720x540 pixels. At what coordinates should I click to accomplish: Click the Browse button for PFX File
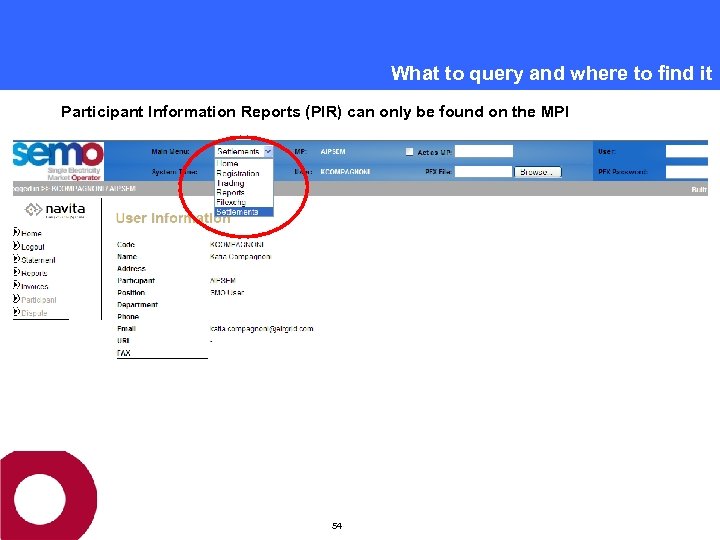click(x=538, y=172)
